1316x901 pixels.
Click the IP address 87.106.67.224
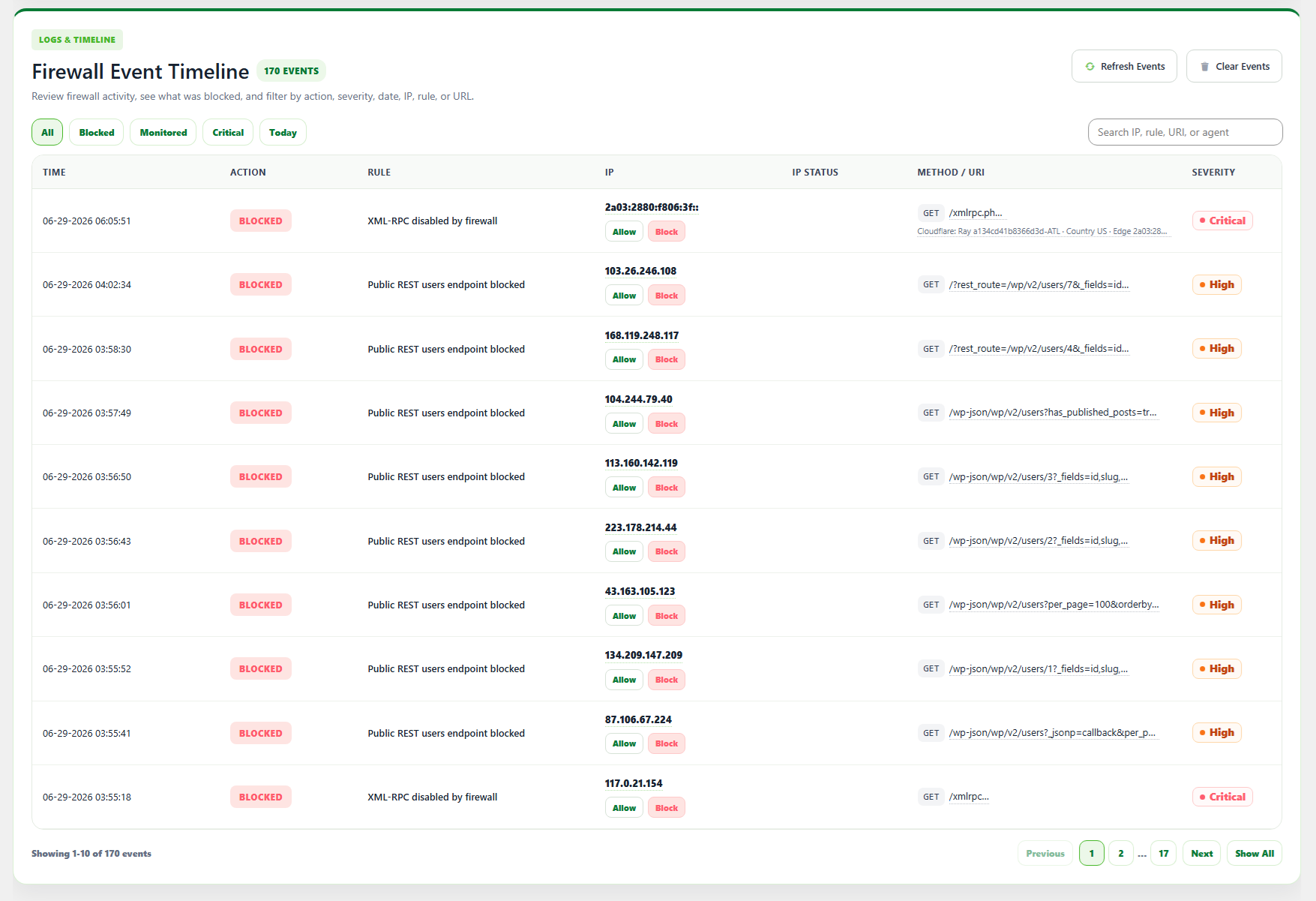pyautogui.click(x=638, y=719)
